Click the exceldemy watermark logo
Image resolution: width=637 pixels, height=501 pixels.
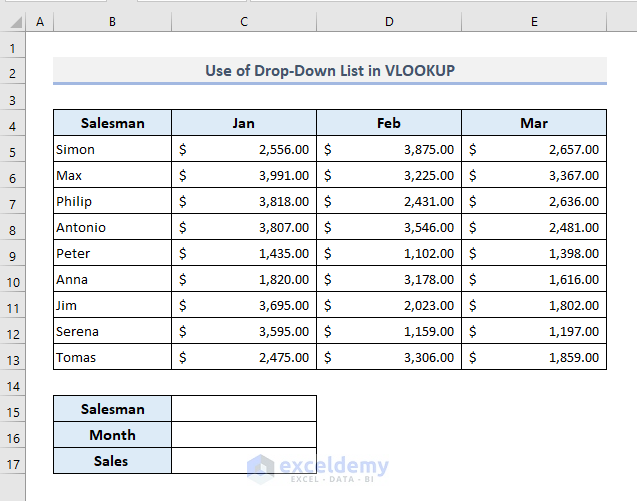[261, 467]
